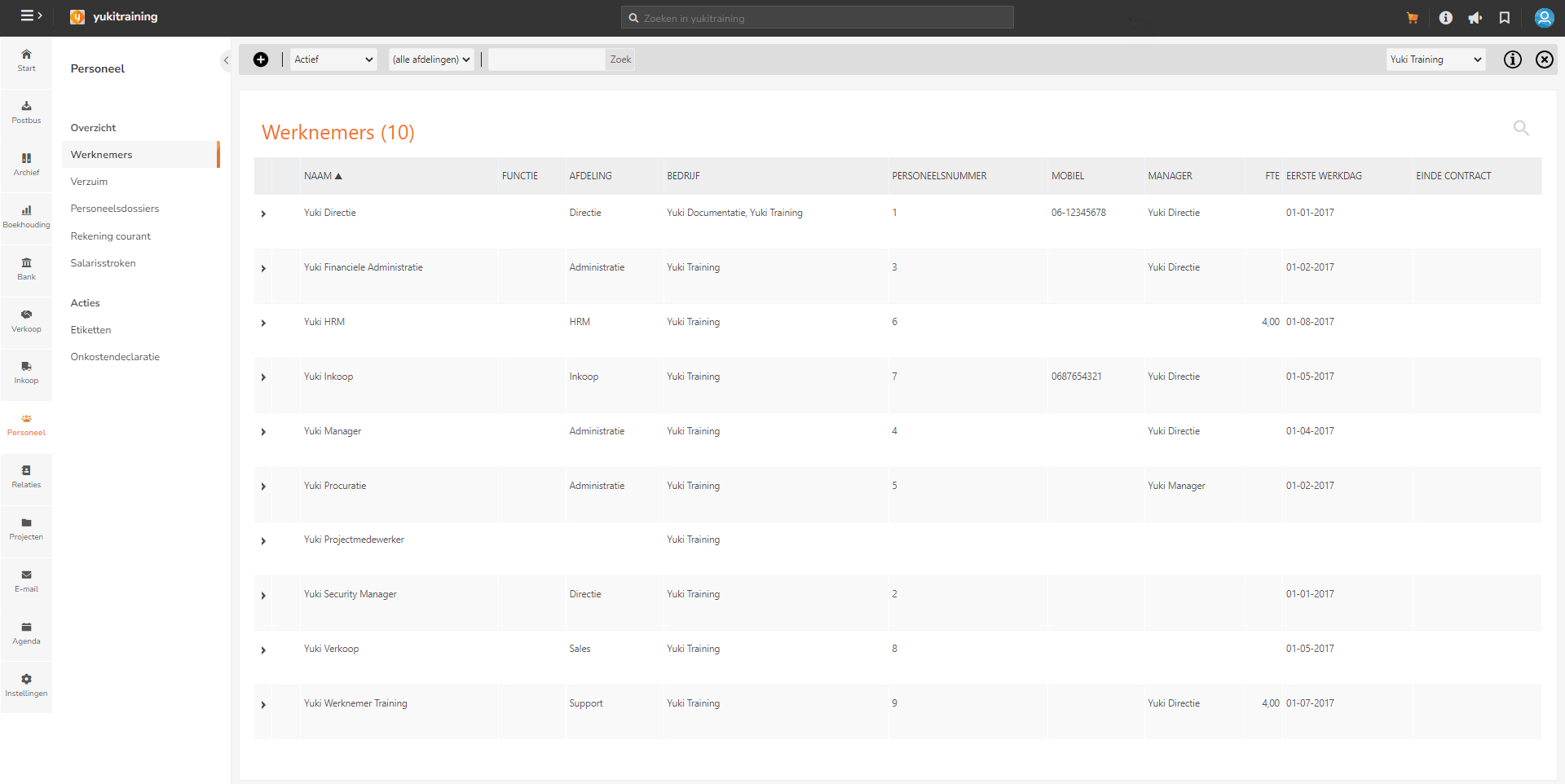1565x784 pixels.
Task: Open the megaphone announcements icon
Action: [x=1475, y=18]
